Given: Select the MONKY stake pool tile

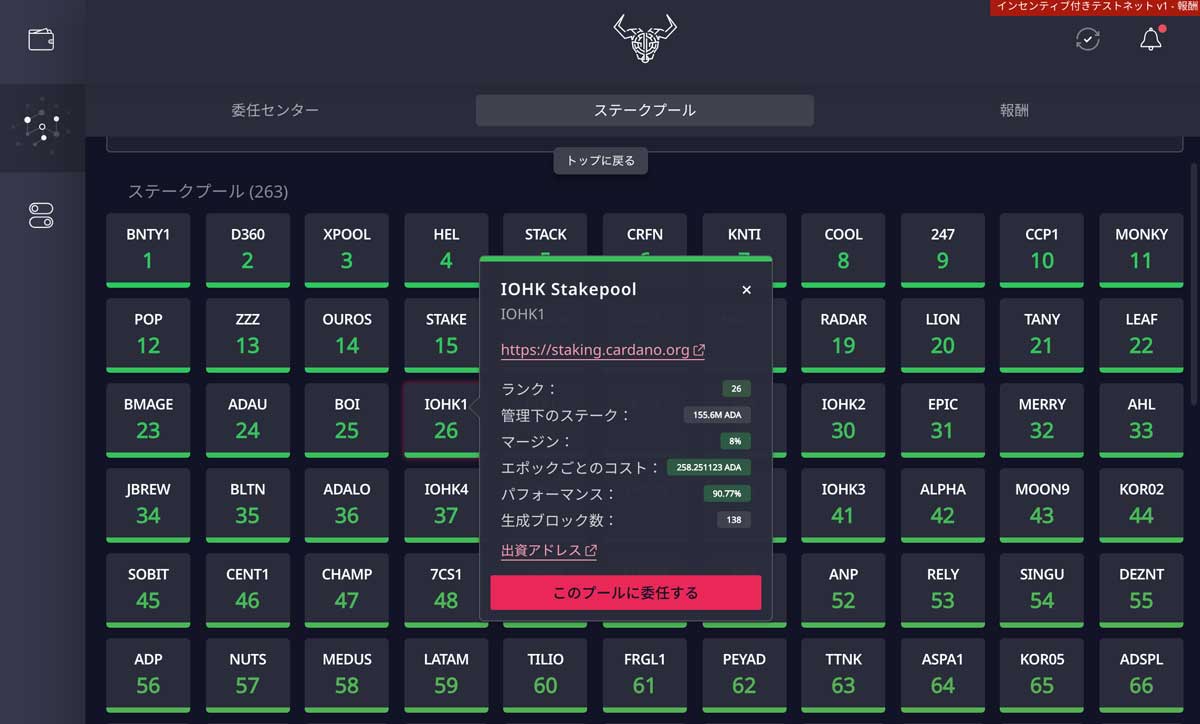Looking at the screenshot, I should [x=1141, y=250].
